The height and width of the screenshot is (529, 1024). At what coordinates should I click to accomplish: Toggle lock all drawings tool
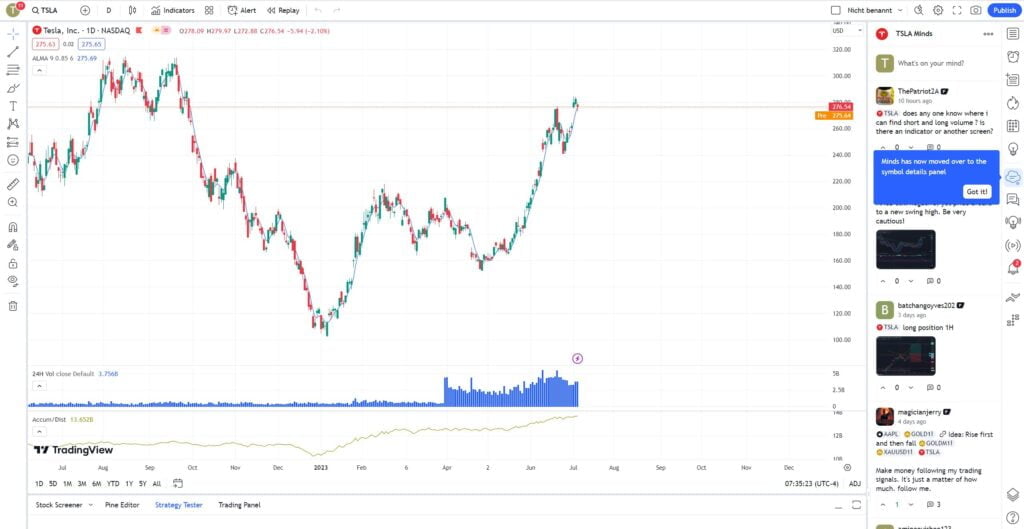point(13,263)
